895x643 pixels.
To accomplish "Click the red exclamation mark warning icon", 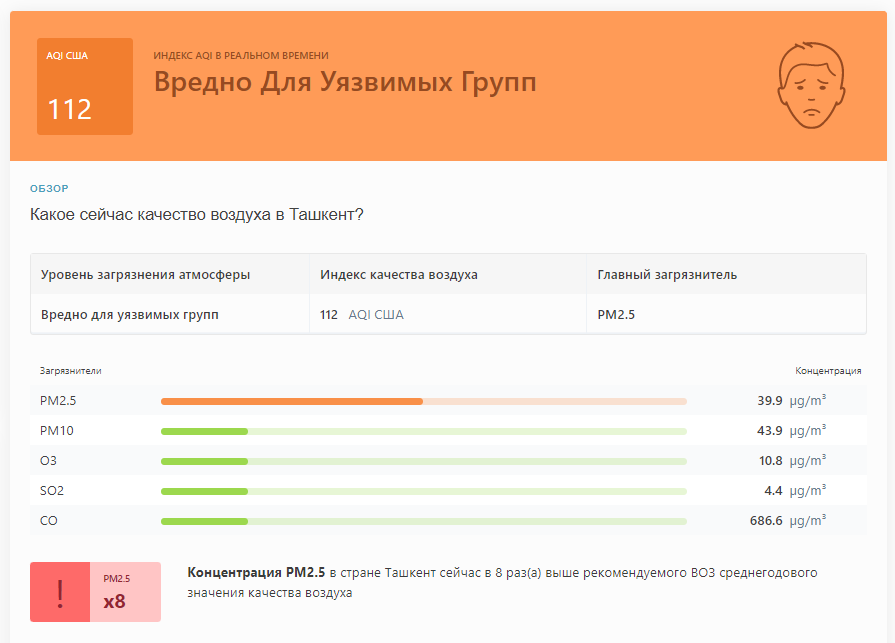I will tap(60, 592).
